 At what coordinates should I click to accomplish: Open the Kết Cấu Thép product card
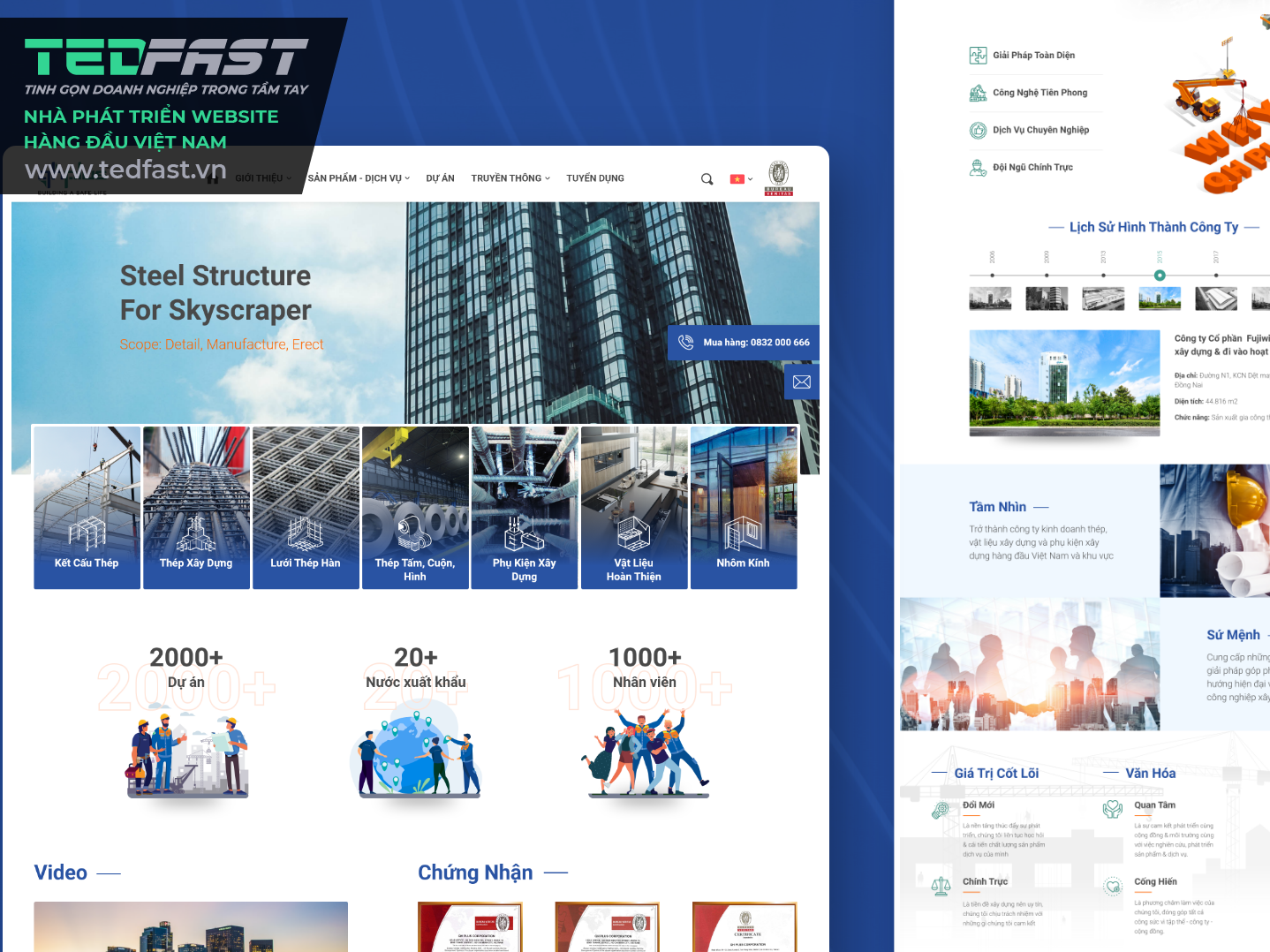87,508
